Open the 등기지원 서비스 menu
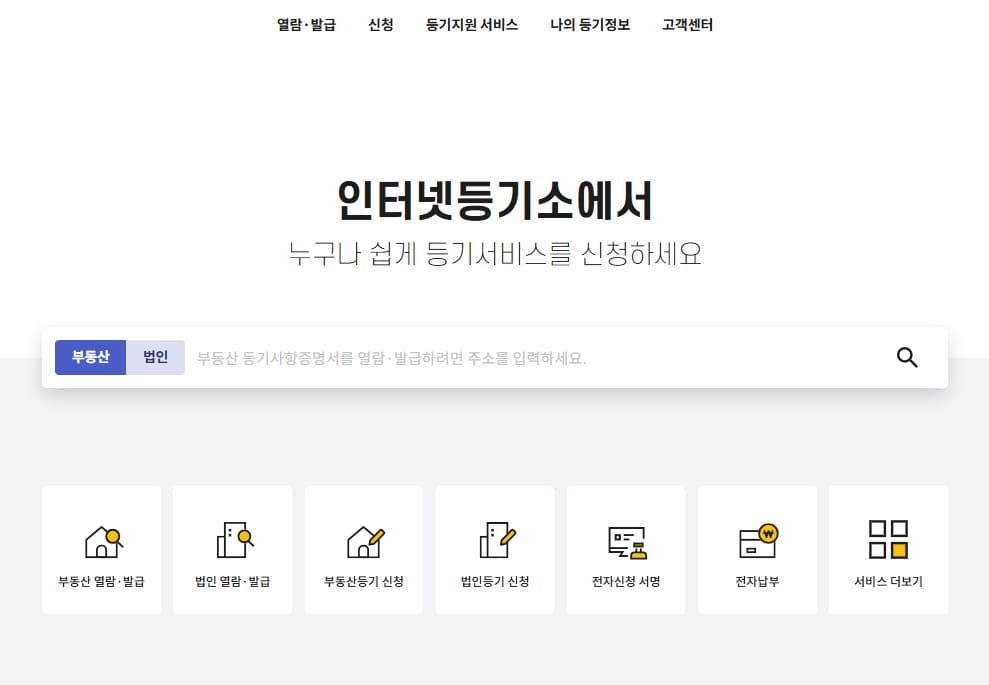989x685 pixels. pos(472,25)
